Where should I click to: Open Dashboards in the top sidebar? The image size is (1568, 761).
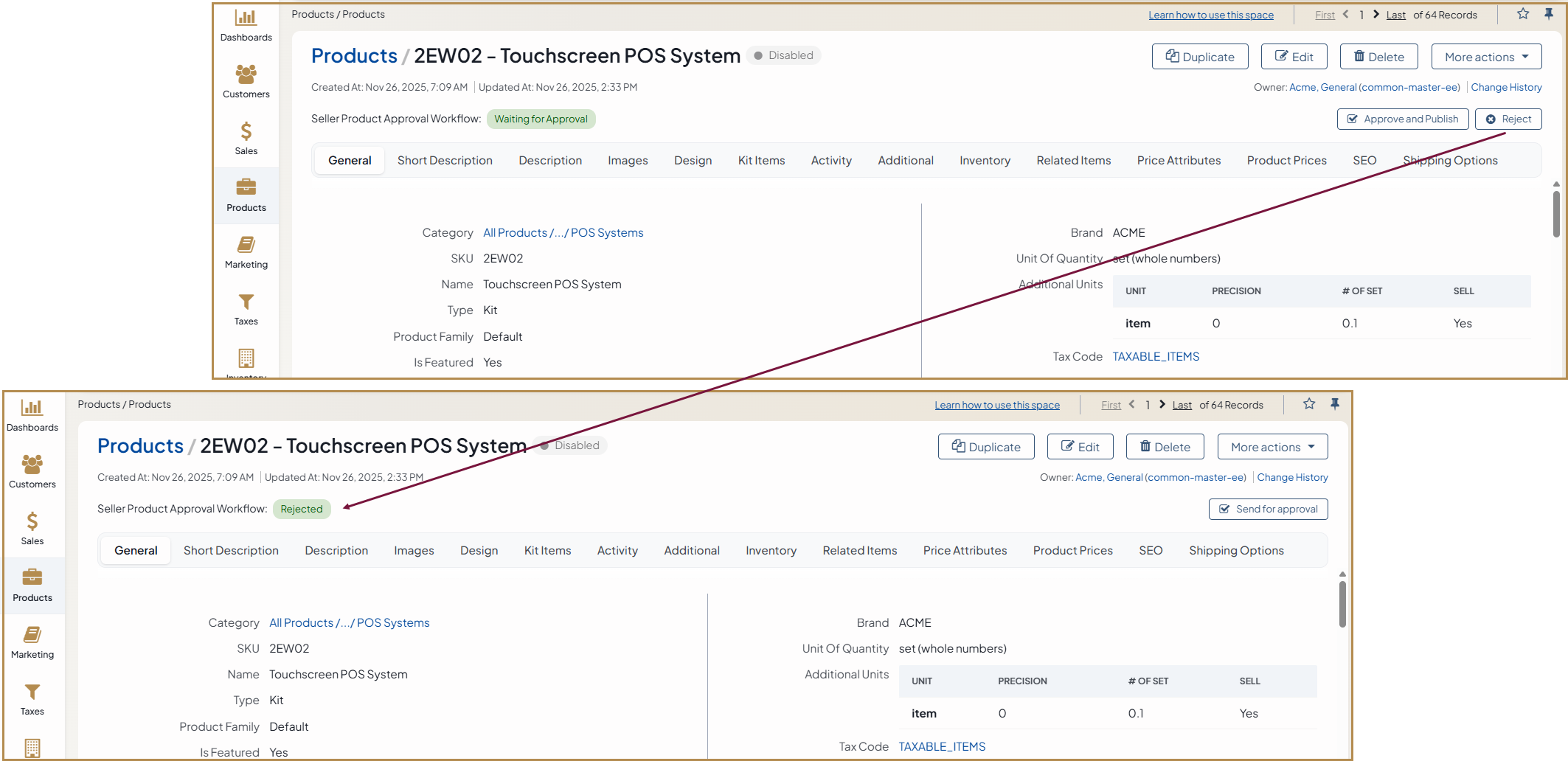[x=246, y=25]
